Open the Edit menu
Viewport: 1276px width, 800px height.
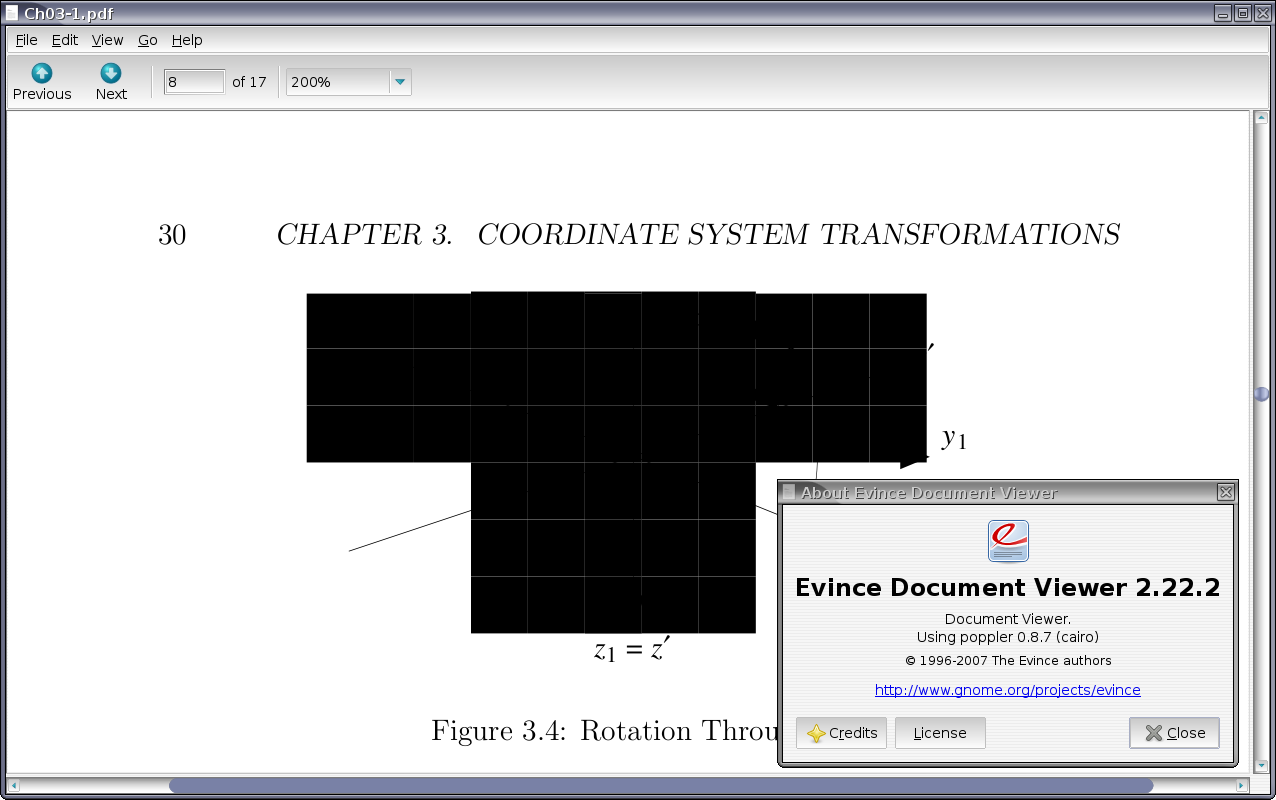coord(65,40)
